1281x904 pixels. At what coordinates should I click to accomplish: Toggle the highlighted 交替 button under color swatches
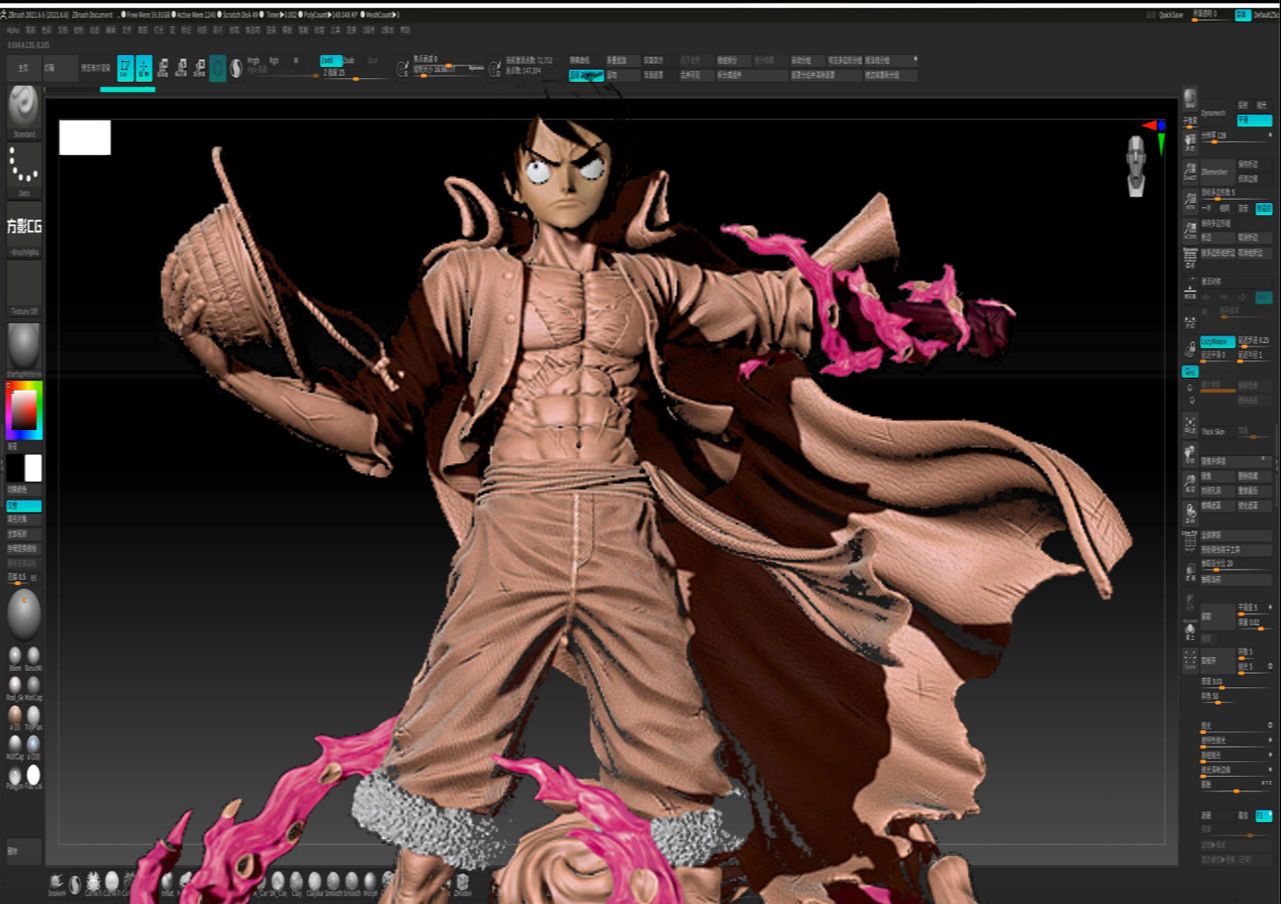[x=24, y=506]
